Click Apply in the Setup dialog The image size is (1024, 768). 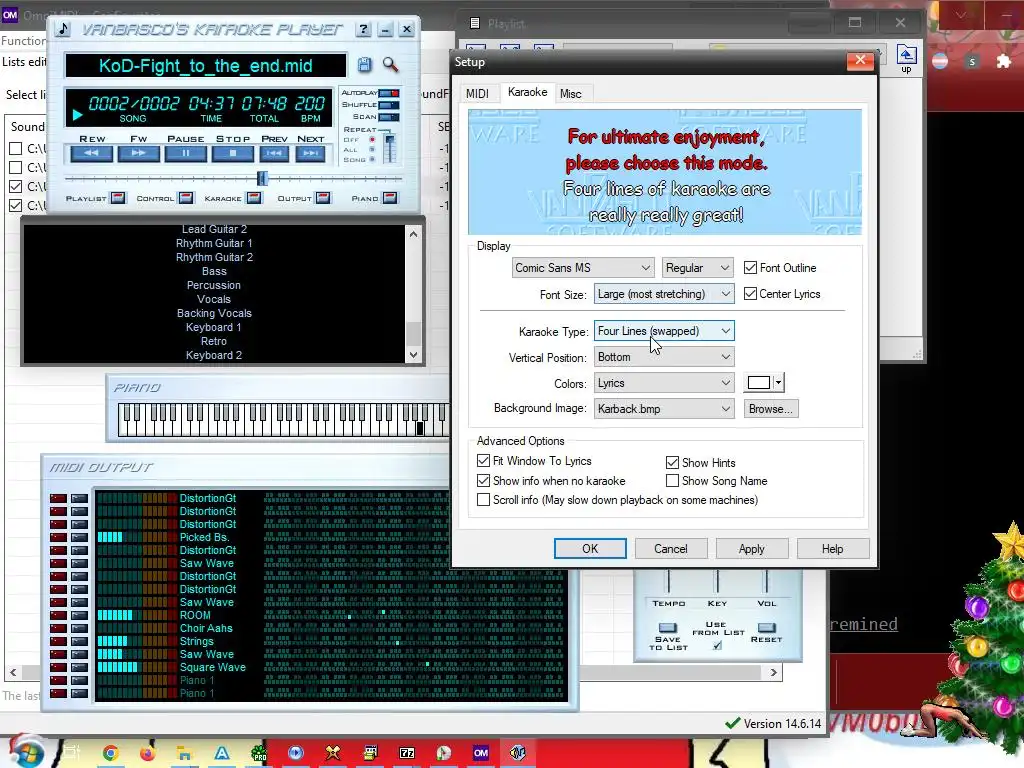[x=752, y=549]
